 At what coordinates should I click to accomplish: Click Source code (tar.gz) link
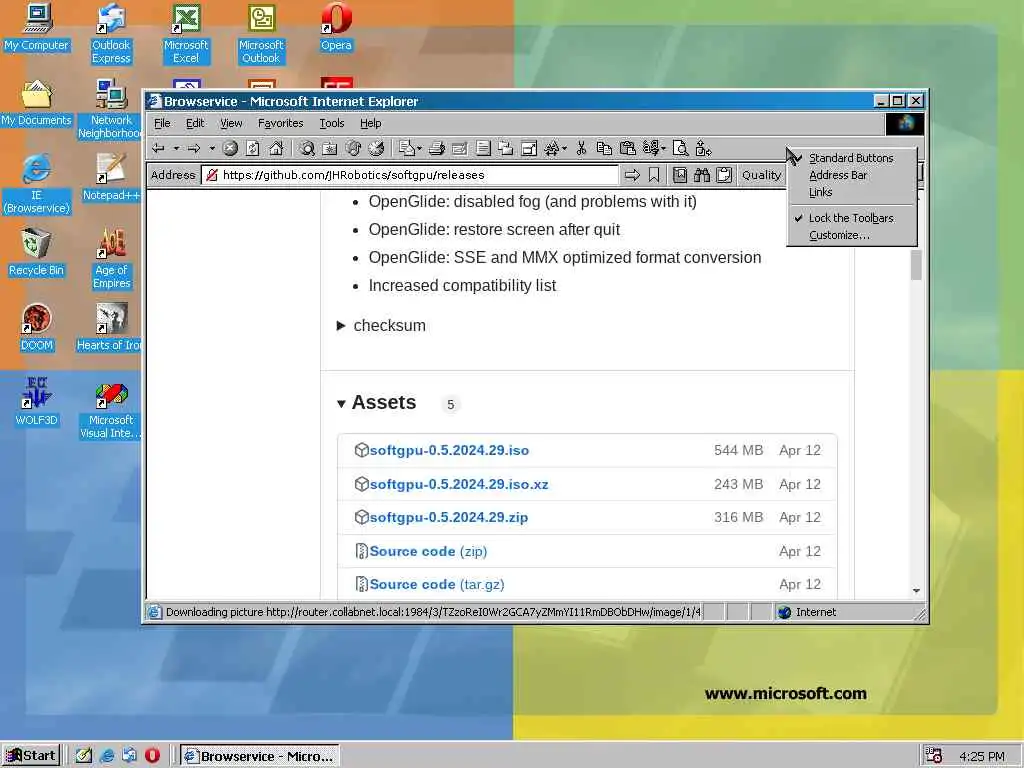pos(436,584)
